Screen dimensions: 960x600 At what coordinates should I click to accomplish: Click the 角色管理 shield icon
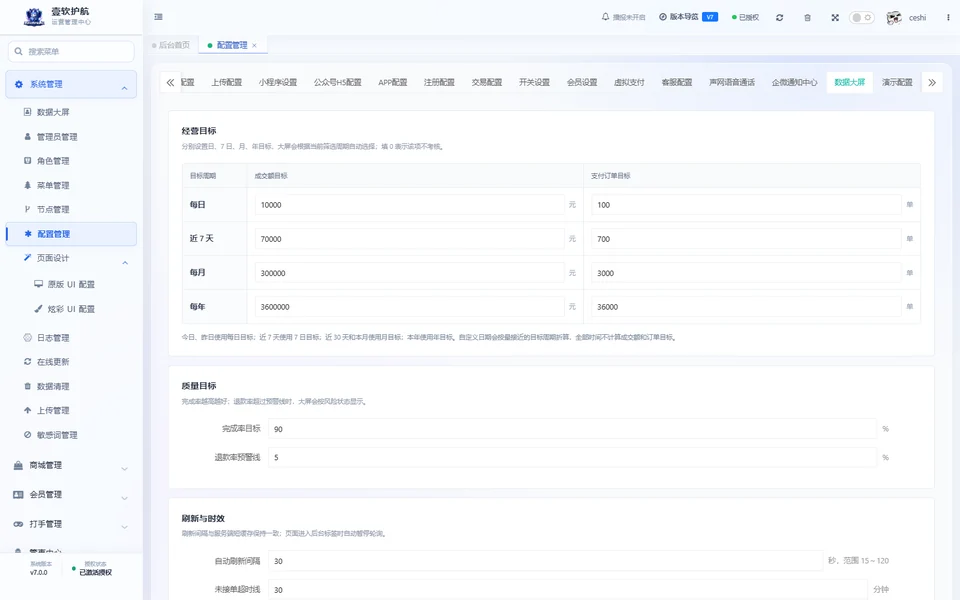pyautogui.click(x=27, y=160)
